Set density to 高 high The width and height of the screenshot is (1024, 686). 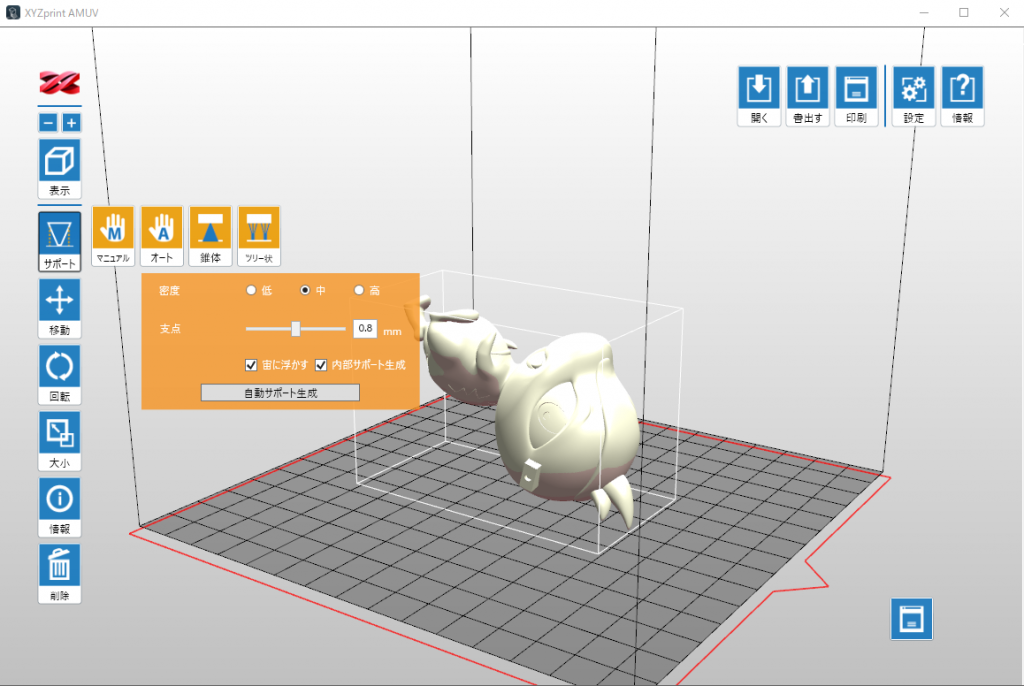(x=359, y=290)
